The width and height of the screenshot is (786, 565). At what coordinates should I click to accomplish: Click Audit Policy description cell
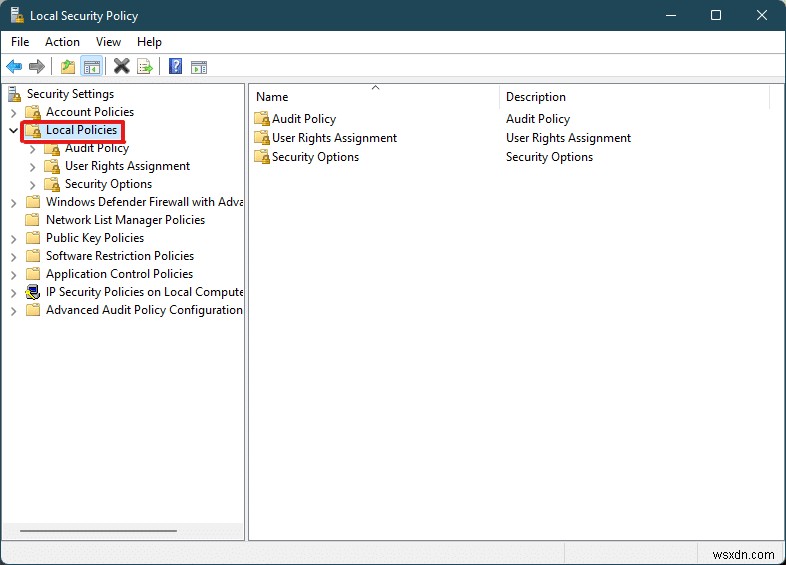(538, 119)
